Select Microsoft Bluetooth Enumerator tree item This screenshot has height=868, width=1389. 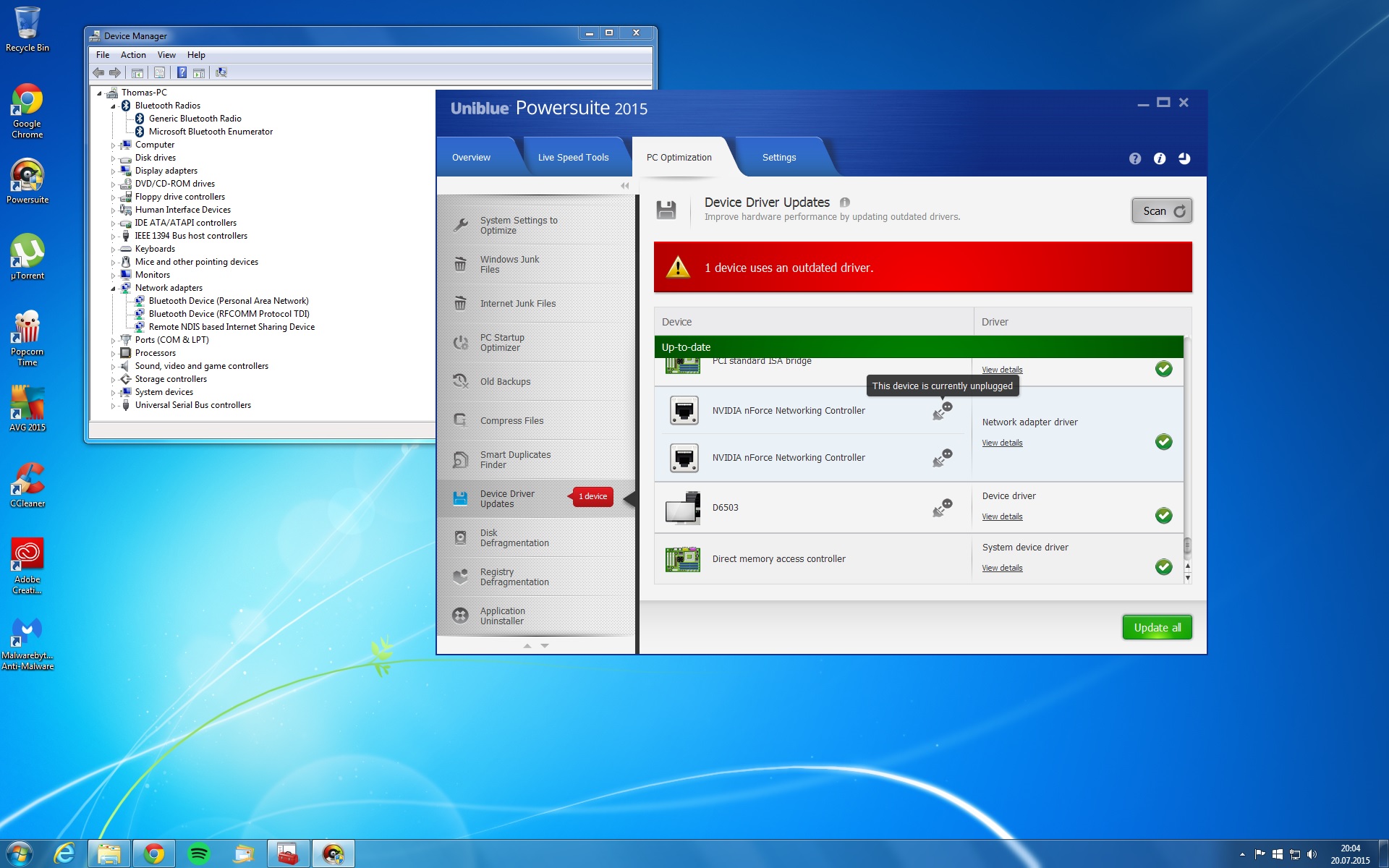[x=211, y=132]
